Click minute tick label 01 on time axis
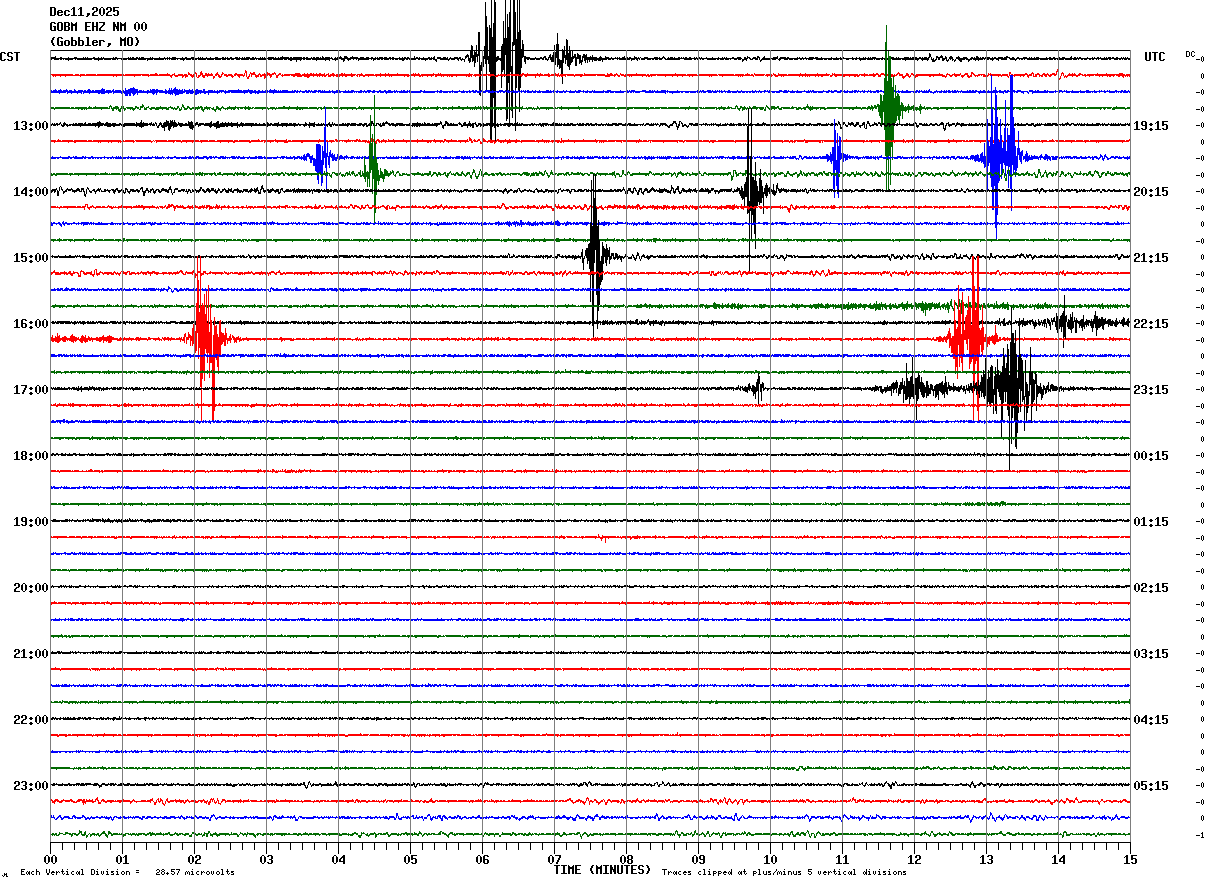This screenshot has width=1210, height=886. tap(122, 859)
